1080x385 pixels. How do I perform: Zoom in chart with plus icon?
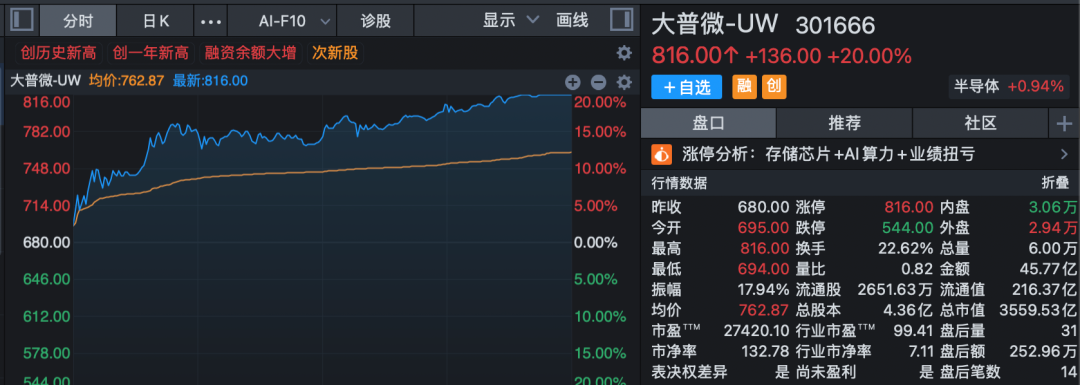point(573,83)
